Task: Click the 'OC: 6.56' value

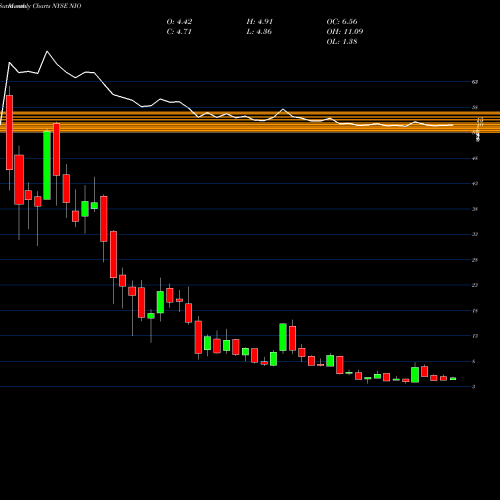Action: [342, 22]
